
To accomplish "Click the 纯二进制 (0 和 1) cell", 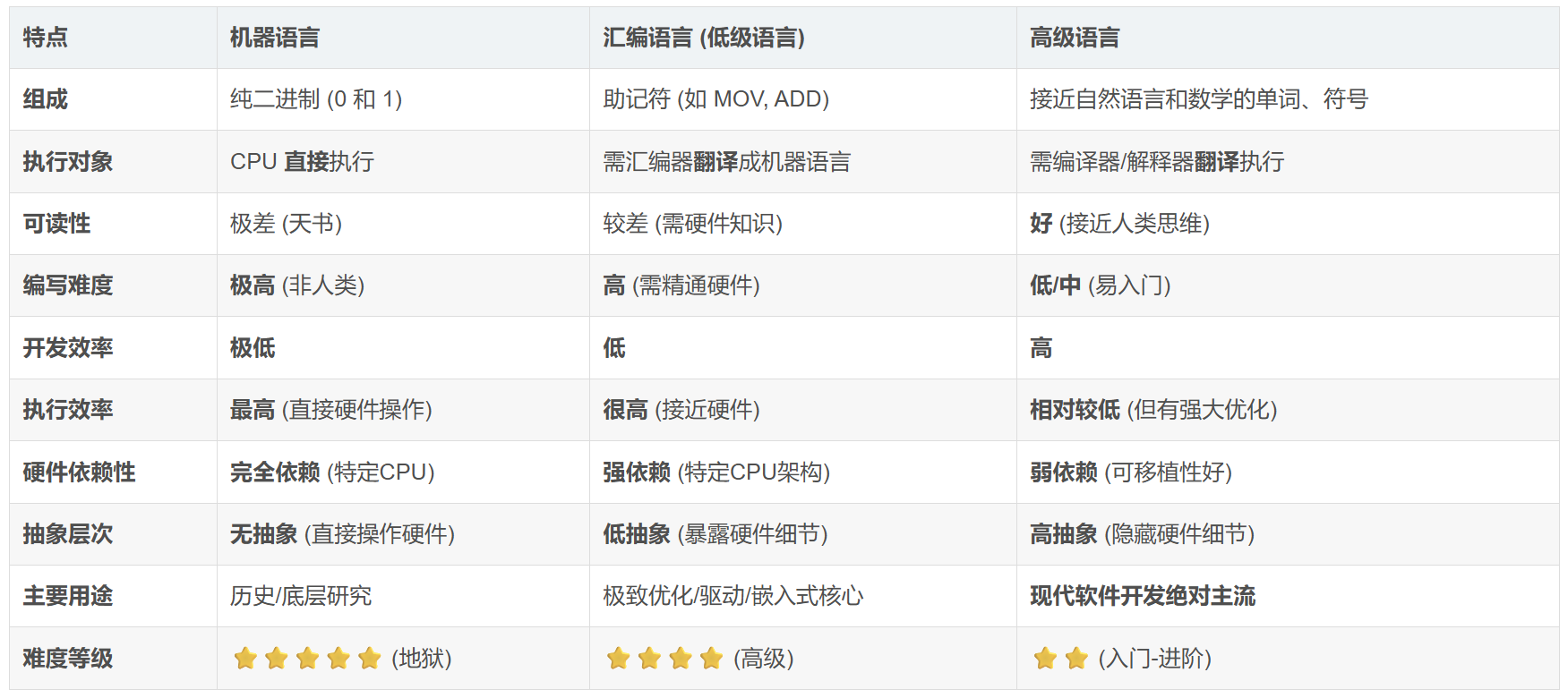I will click(316, 99).
